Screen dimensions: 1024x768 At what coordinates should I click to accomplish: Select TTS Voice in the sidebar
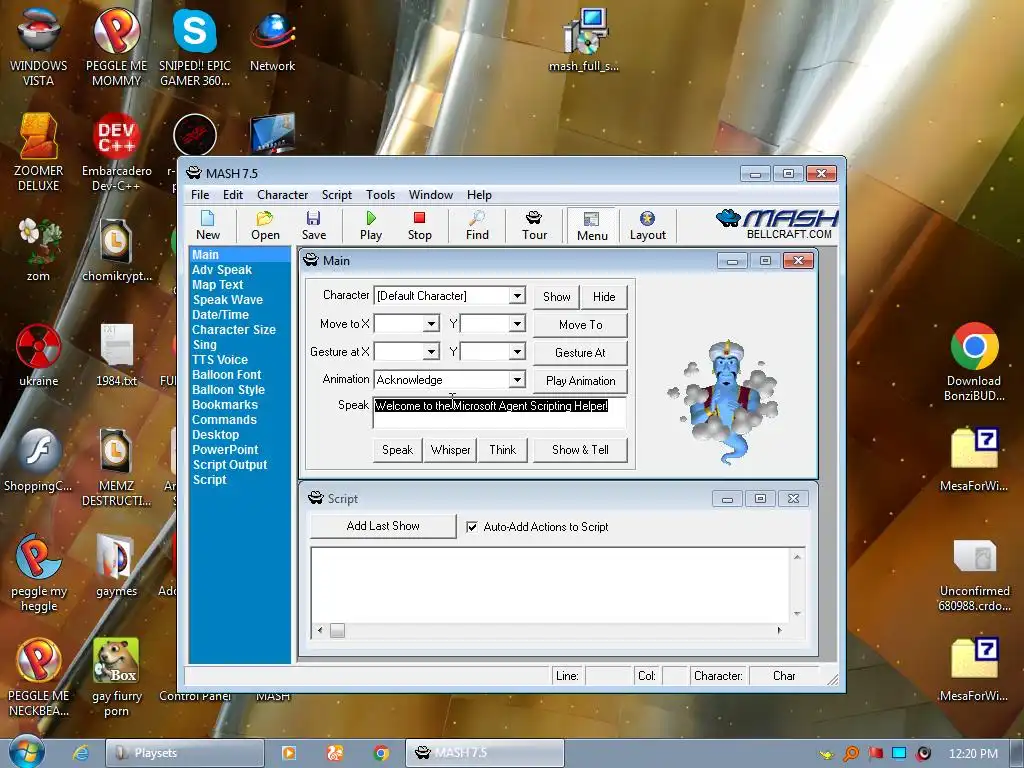pyautogui.click(x=219, y=360)
